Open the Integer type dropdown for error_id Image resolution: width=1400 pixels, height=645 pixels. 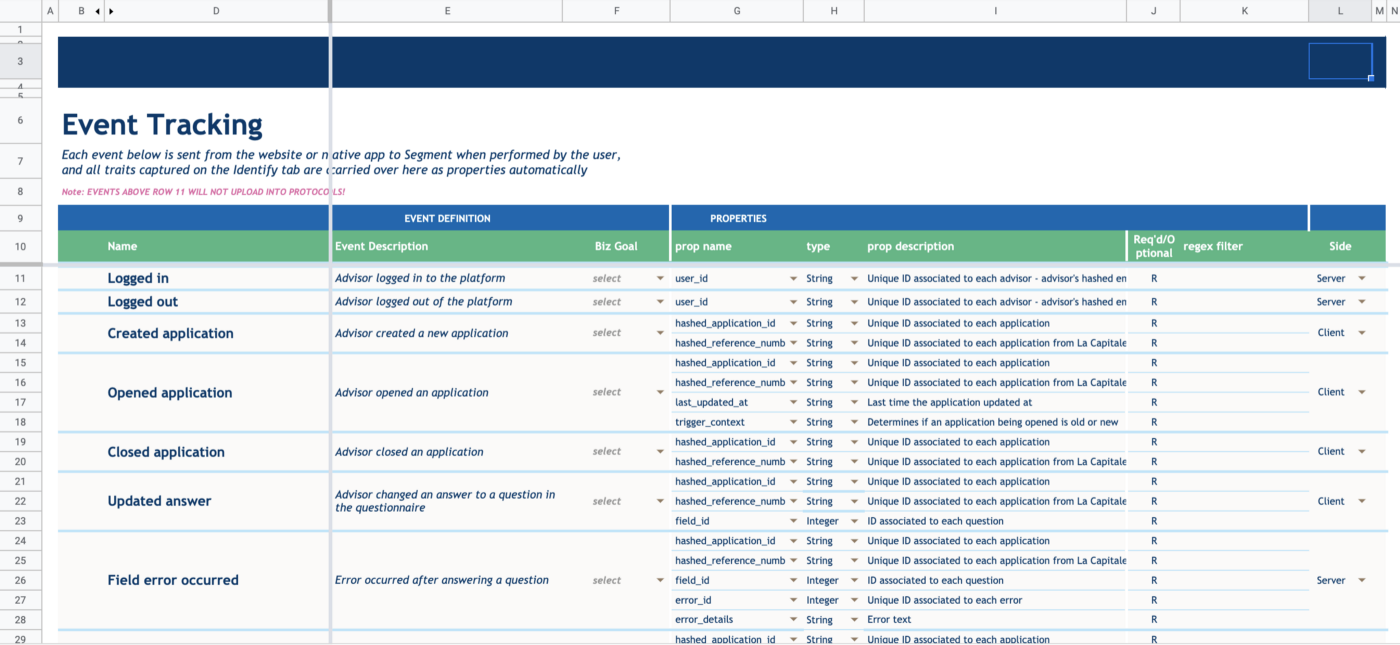[x=854, y=601]
